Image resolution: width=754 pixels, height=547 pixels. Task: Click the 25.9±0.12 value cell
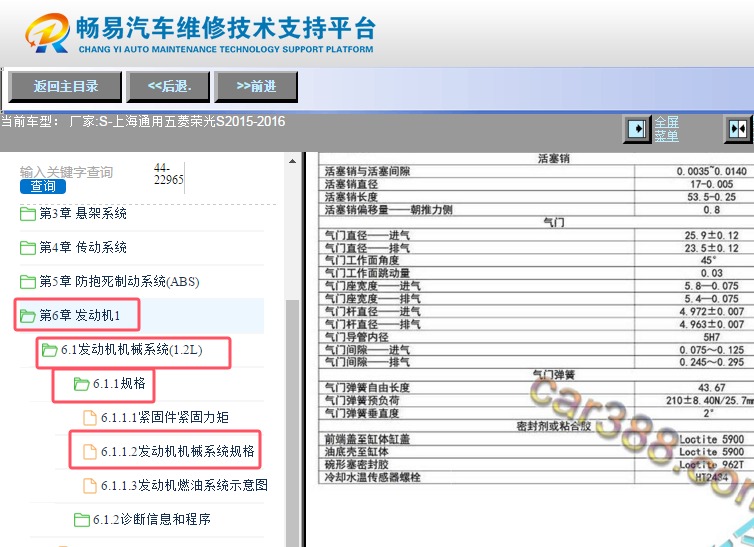(x=711, y=235)
